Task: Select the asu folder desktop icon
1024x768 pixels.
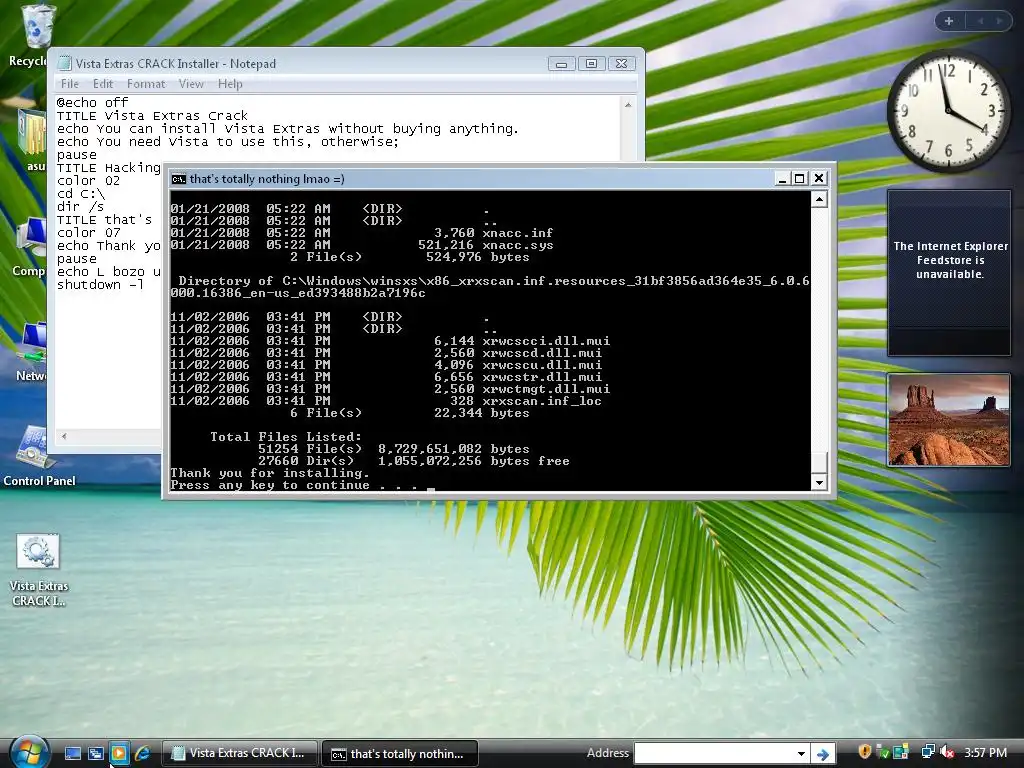Action: point(33,140)
